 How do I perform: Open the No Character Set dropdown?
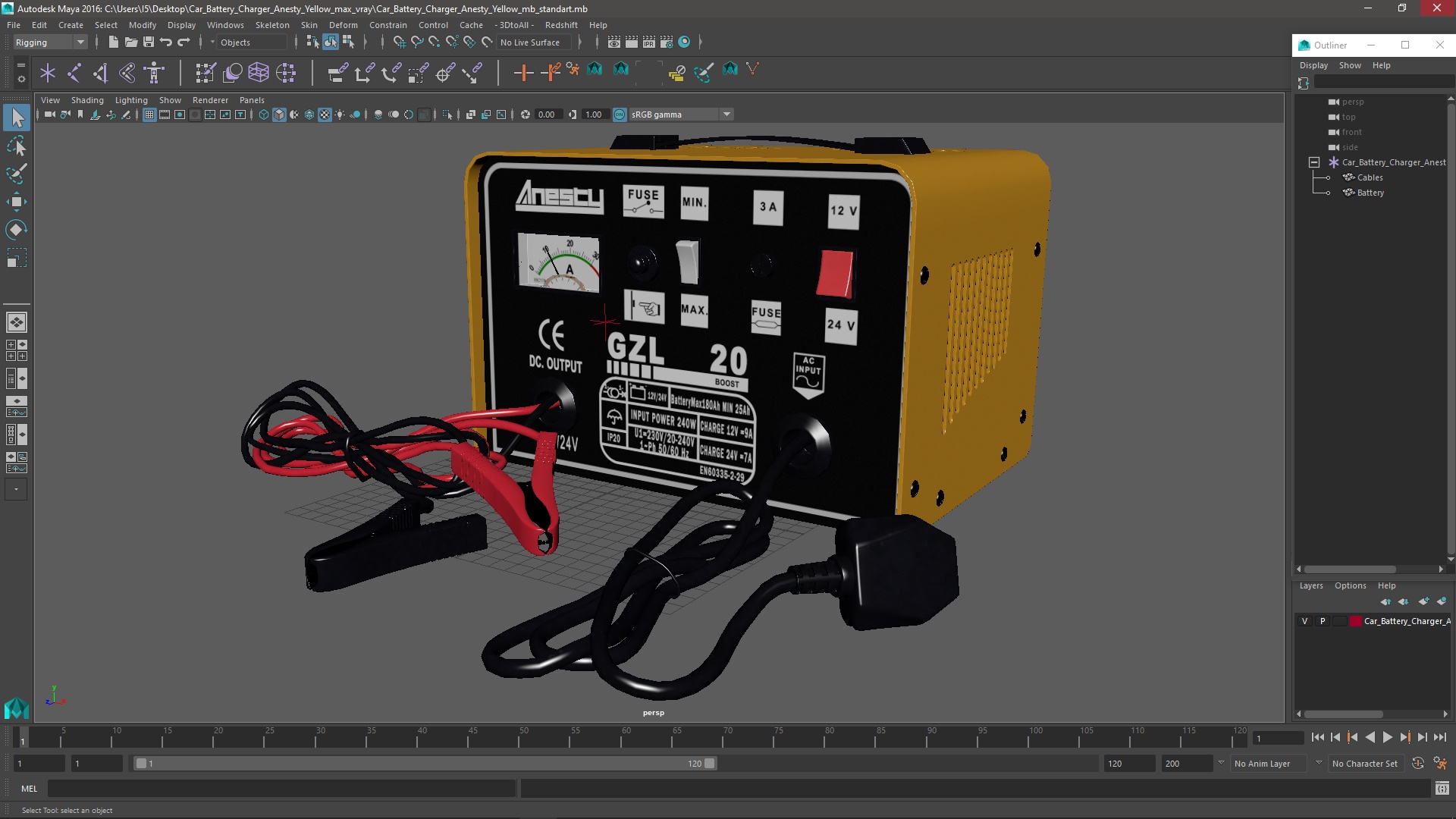tap(1368, 764)
